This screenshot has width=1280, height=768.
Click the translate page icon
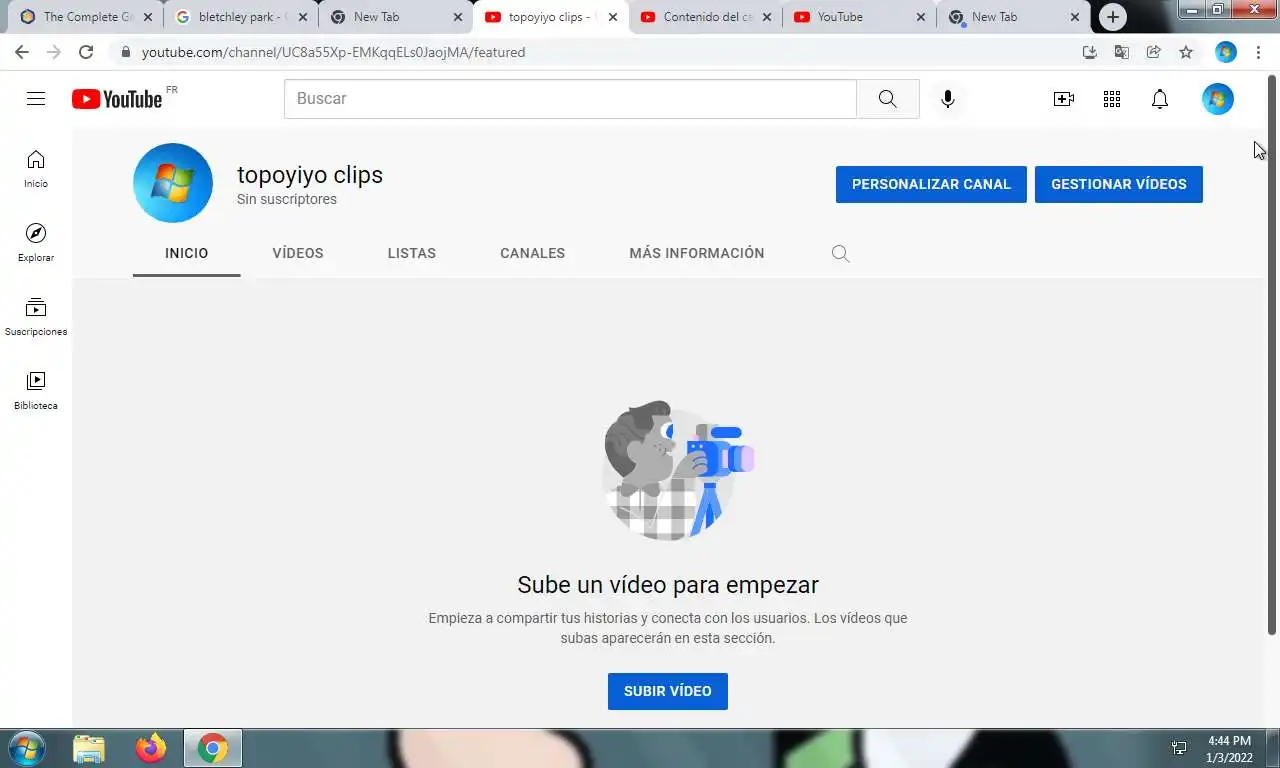1122,52
